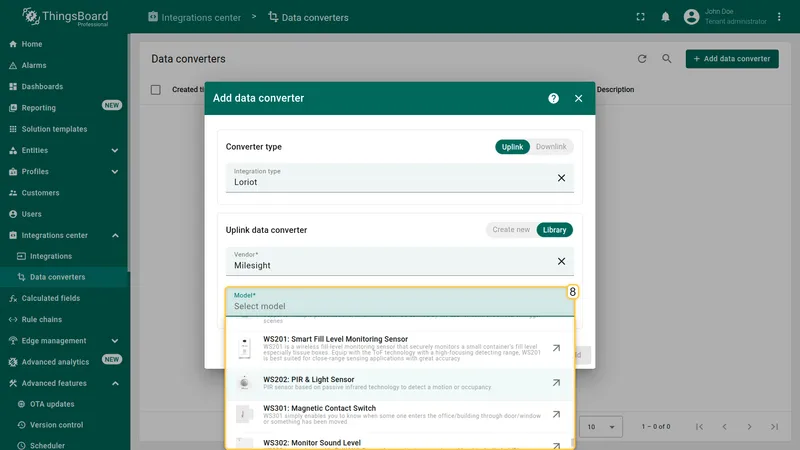Open Home in the sidebar
The image size is (800, 450).
click(64, 44)
